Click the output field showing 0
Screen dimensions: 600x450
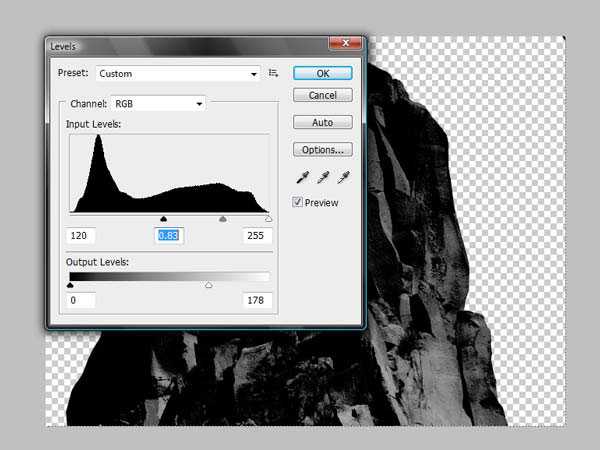point(80,300)
